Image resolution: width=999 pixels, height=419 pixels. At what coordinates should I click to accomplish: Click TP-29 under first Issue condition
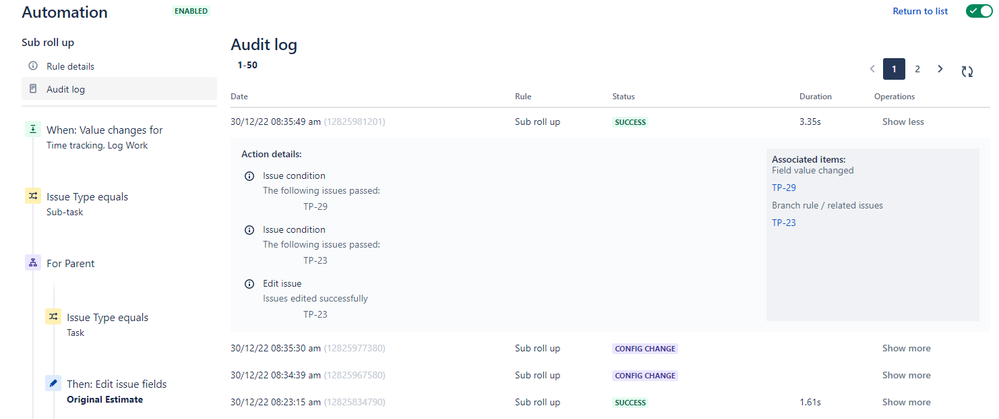pos(315,206)
